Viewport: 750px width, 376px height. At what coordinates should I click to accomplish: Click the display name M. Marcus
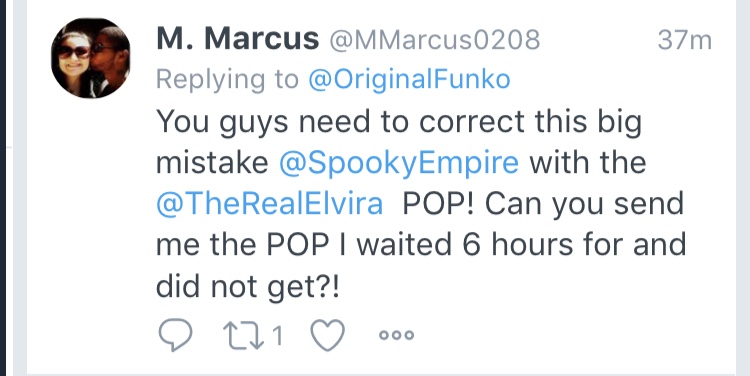coord(238,39)
